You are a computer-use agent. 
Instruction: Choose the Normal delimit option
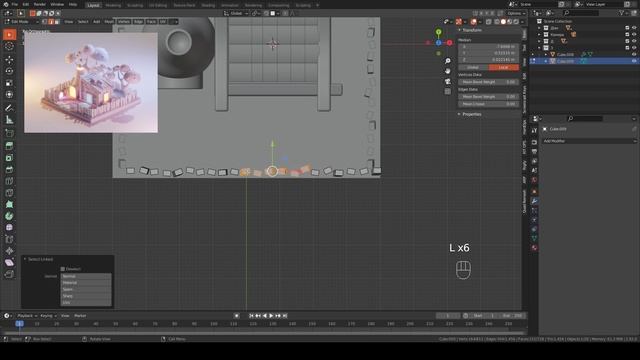[86, 276]
